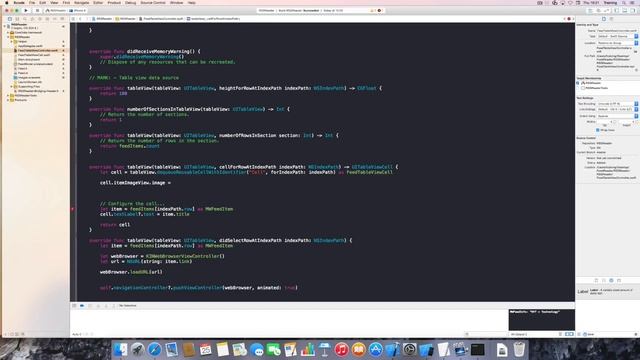The height and width of the screenshot is (360, 640).
Task: Expand the CoreData framework group
Action: 8,32
